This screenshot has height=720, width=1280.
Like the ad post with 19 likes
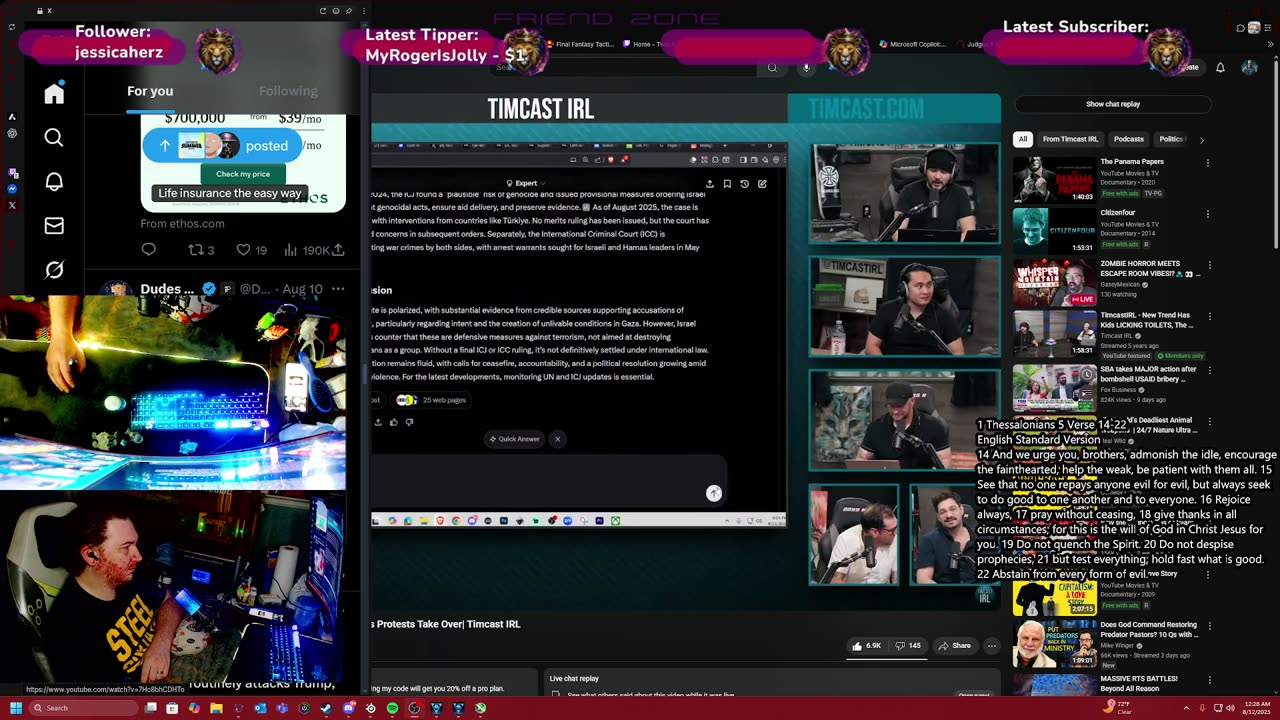point(251,250)
